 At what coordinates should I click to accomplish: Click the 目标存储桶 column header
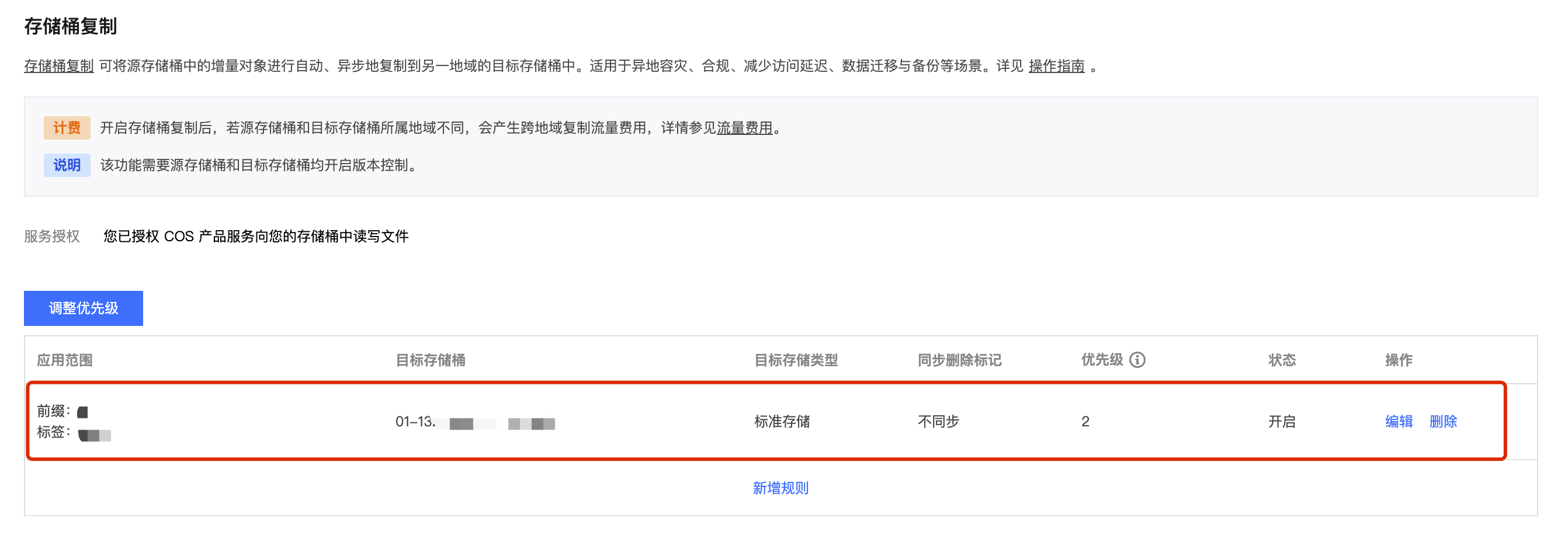point(431,360)
